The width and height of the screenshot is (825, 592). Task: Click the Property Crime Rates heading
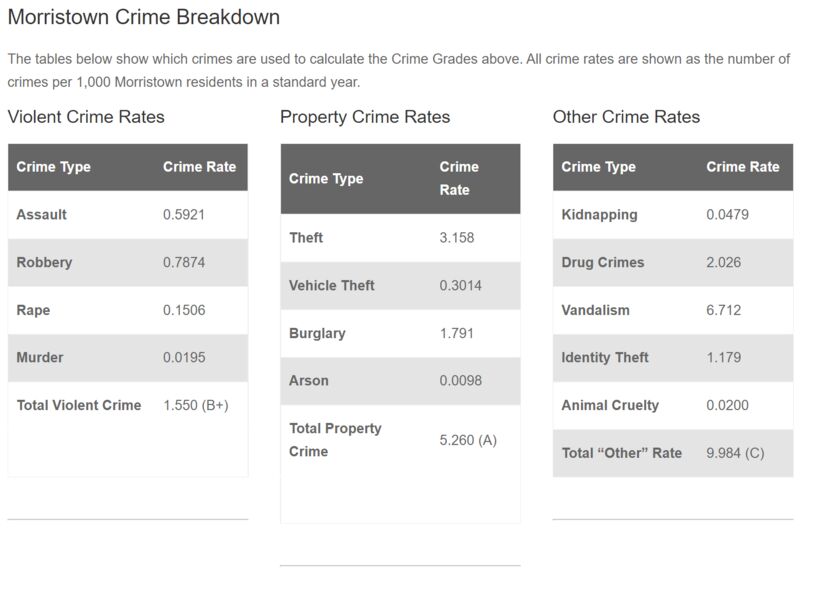pyautogui.click(x=365, y=117)
